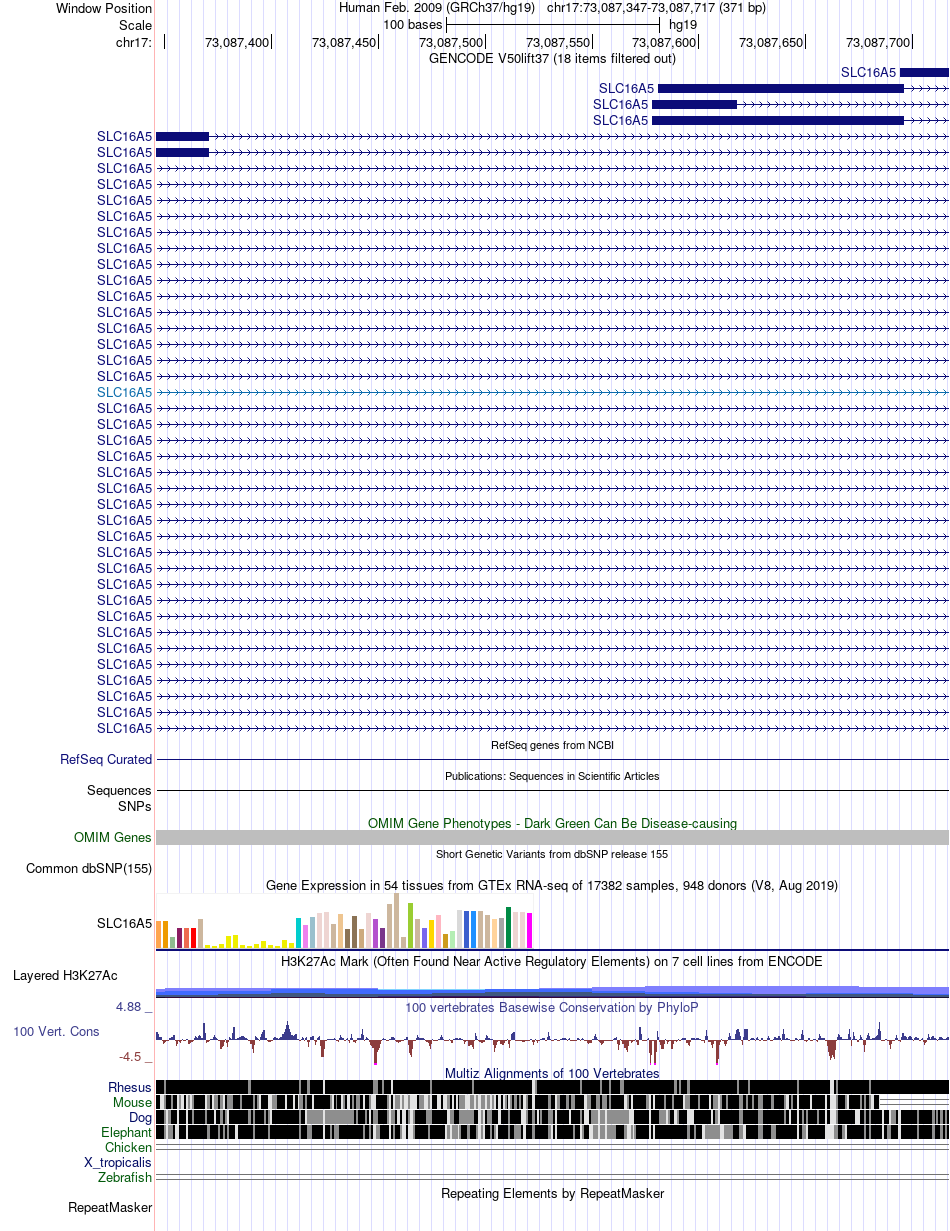Viewport: 950px width, 1231px height.
Task: Click the Window Position label
Action: point(104,8)
